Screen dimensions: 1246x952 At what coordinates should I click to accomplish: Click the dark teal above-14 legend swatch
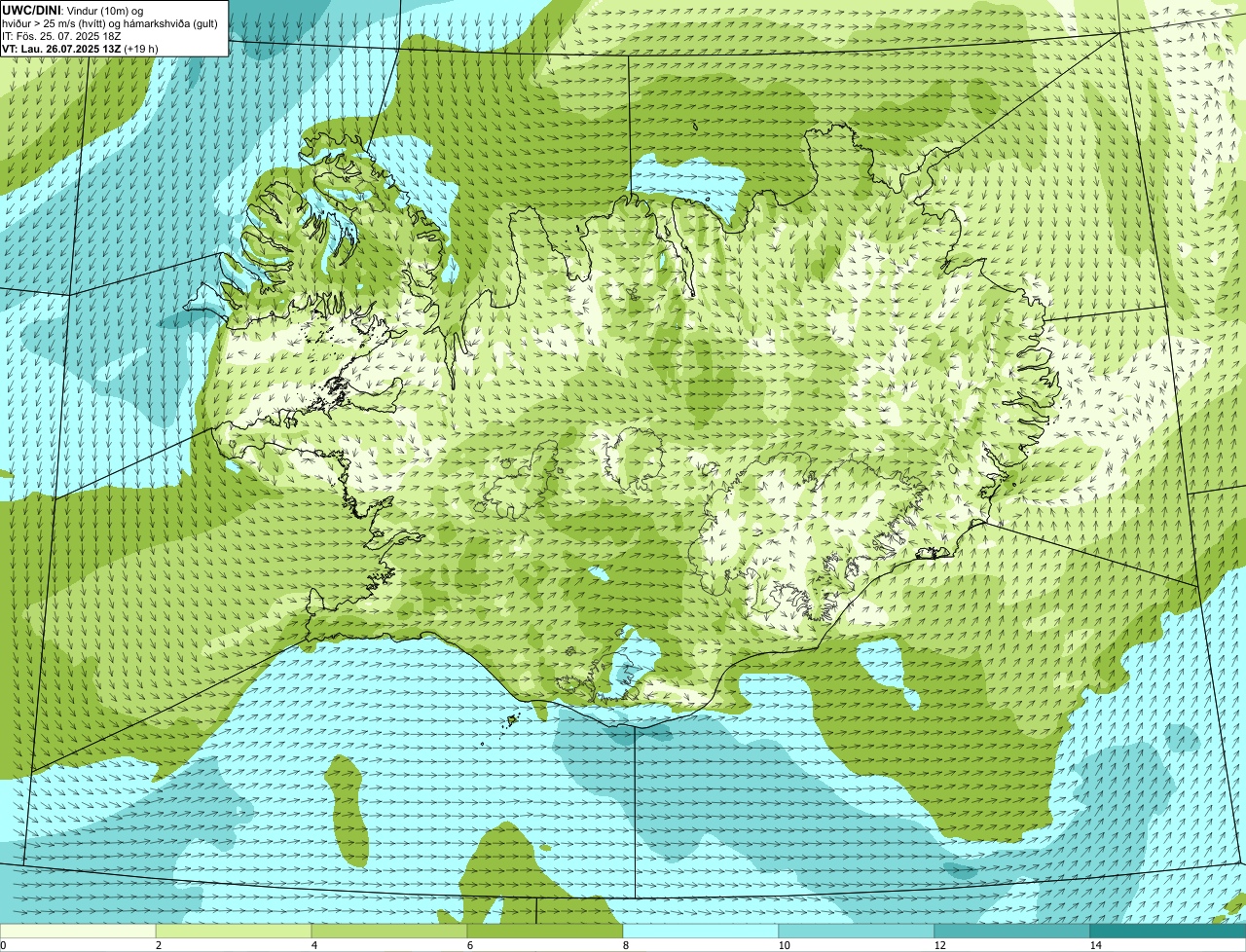1168,931
